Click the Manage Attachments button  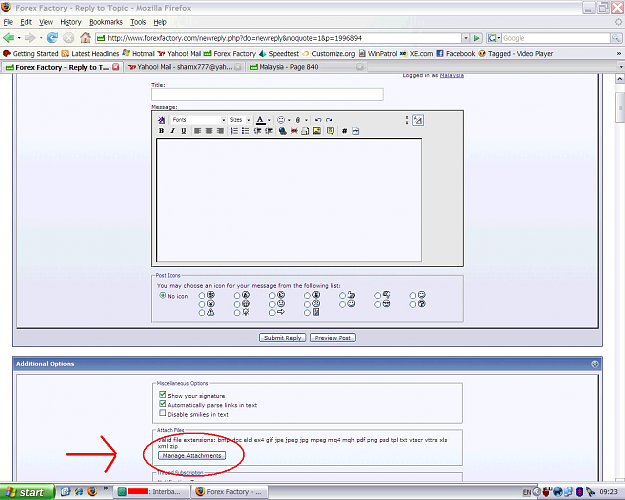(192, 455)
